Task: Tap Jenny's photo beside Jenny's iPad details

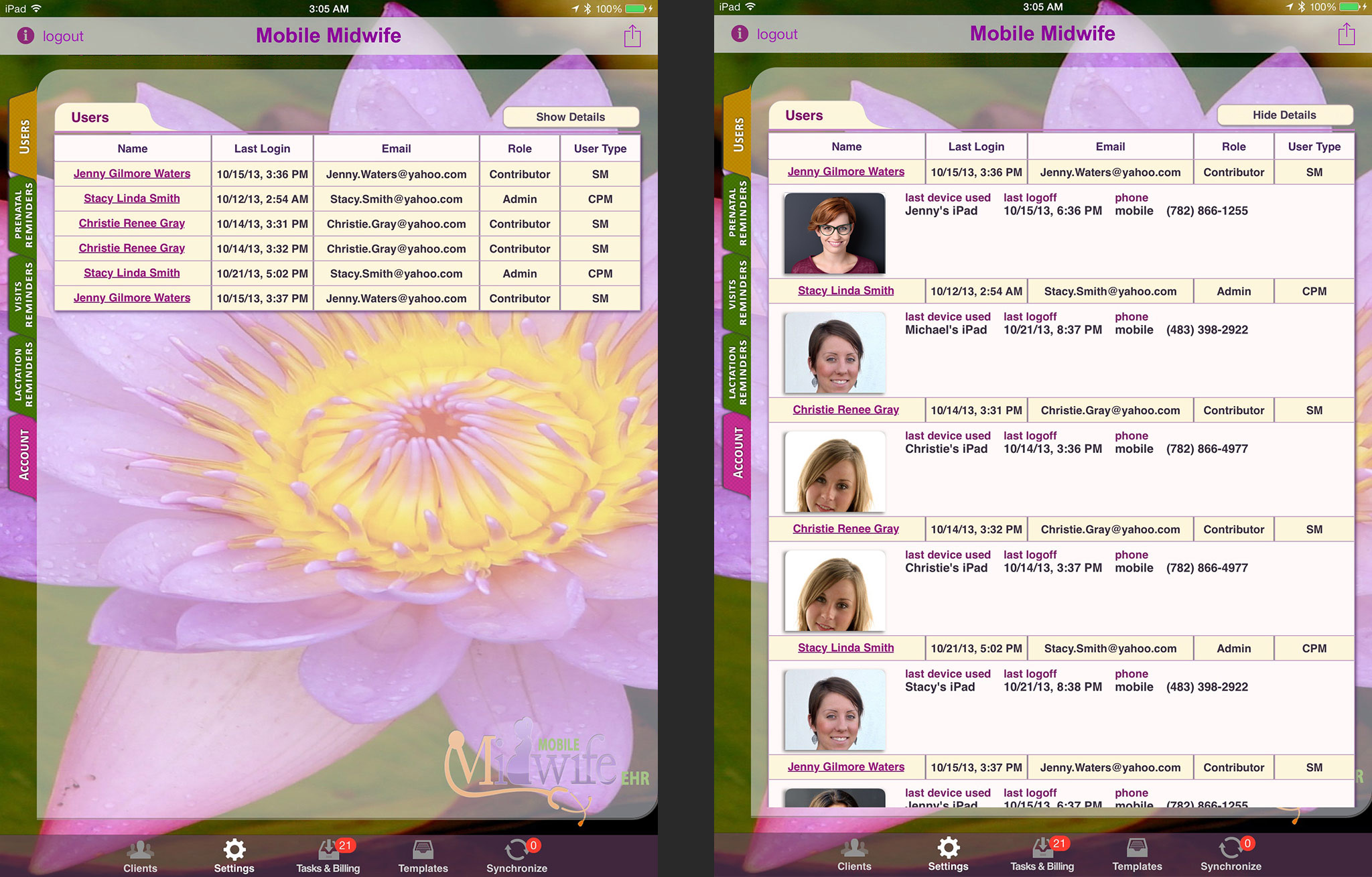Action: (835, 233)
